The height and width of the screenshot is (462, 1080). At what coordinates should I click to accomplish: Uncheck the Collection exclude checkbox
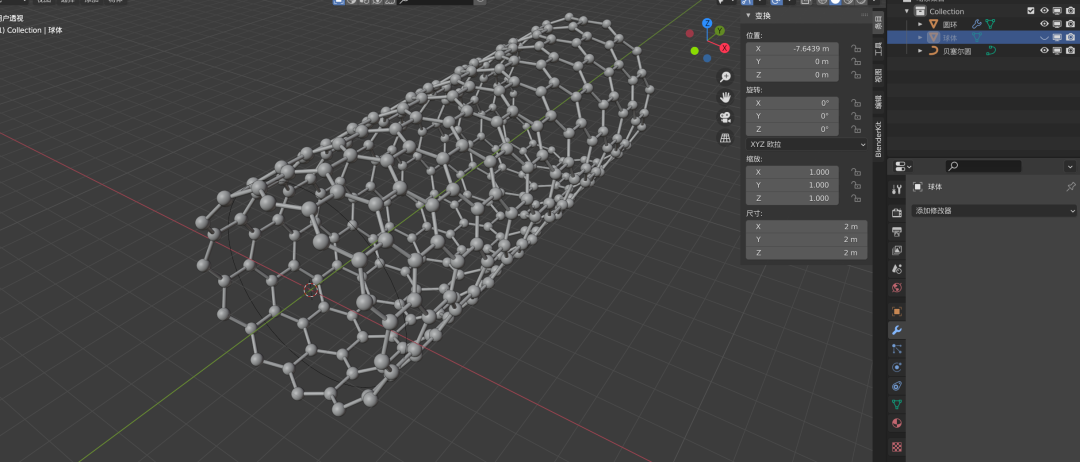click(x=1030, y=11)
